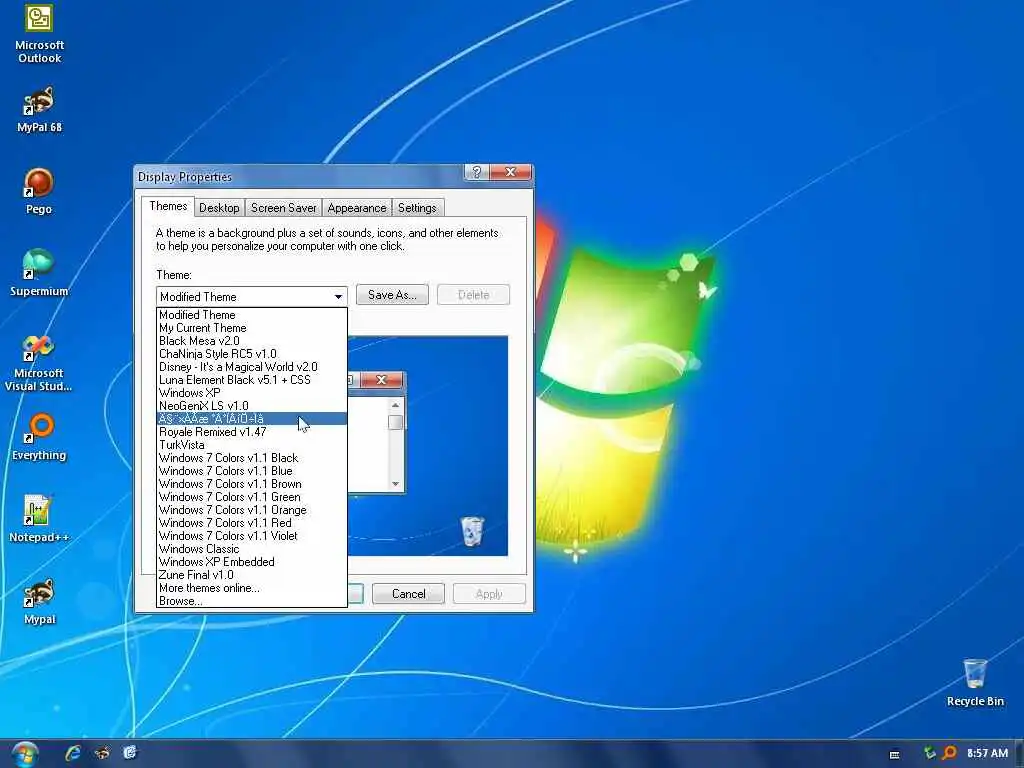Screen dimensions: 1024x768
Task: Select the Everything desktop shortcut
Action: click(x=39, y=437)
